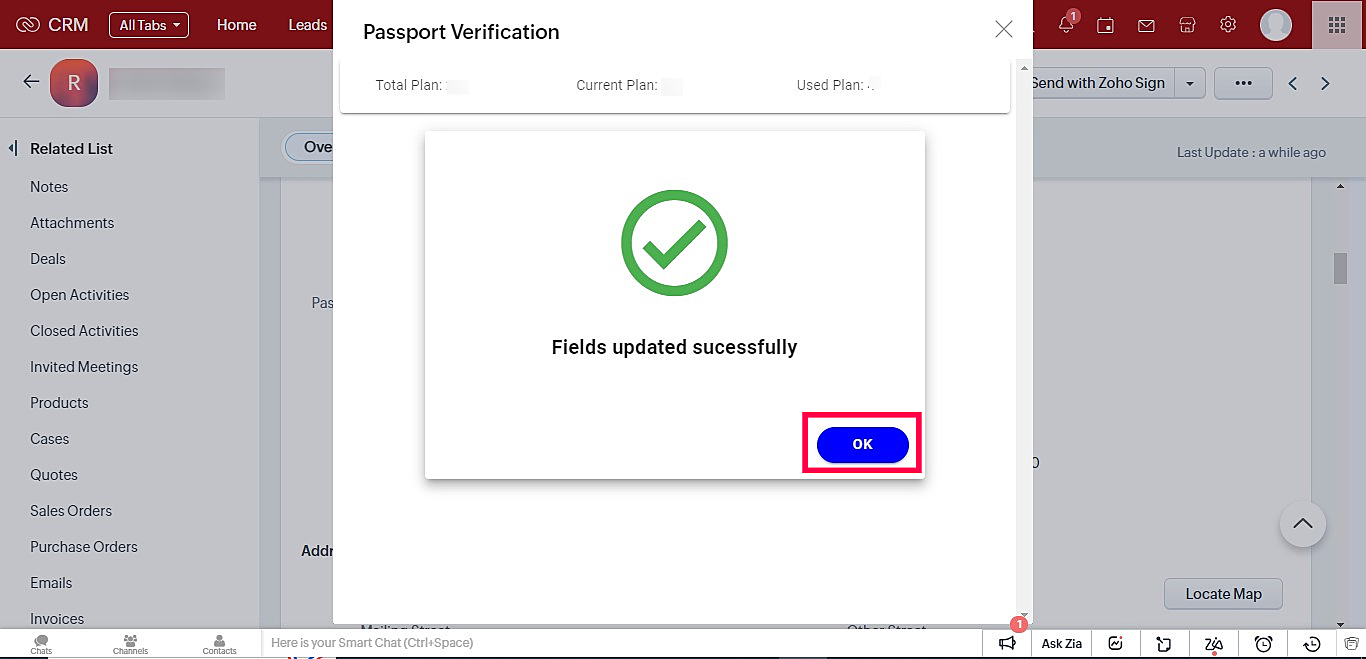The image size is (1366, 659).
Task: Open the marketplace store icon
Action: (1187, 25)
